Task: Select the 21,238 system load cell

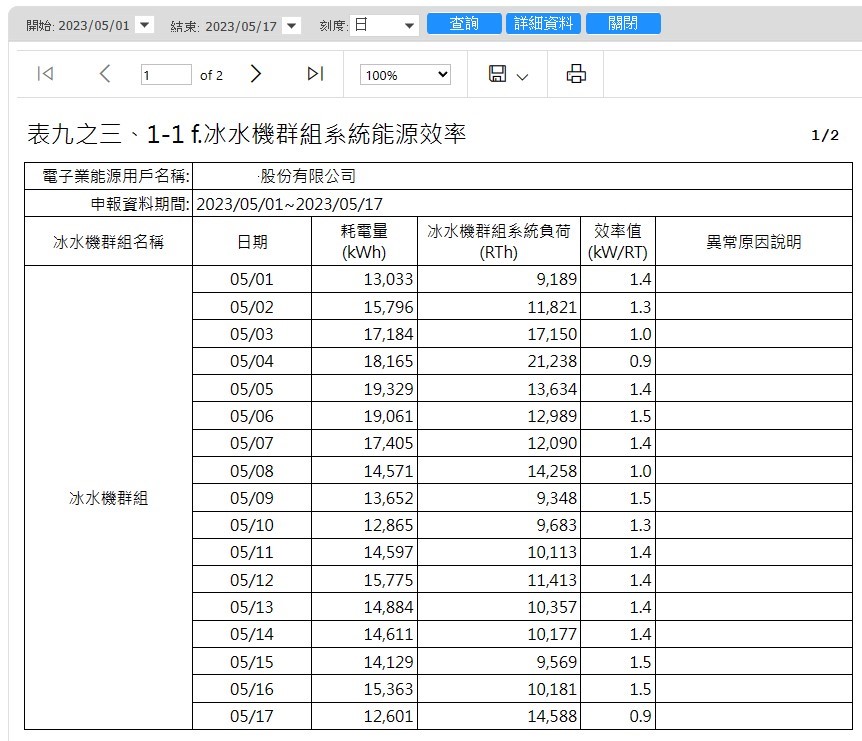Action: click(x=498, y=361)
